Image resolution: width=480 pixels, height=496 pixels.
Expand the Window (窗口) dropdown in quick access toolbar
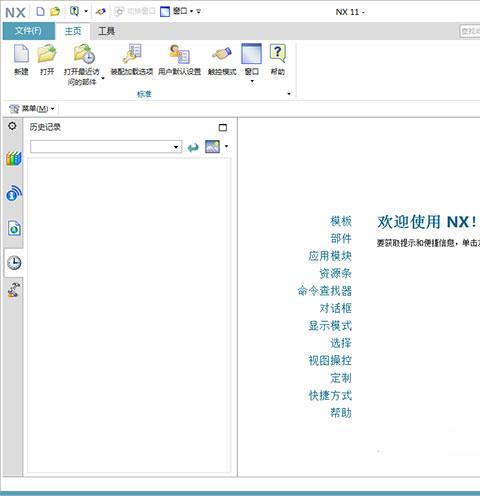[192, 12]
